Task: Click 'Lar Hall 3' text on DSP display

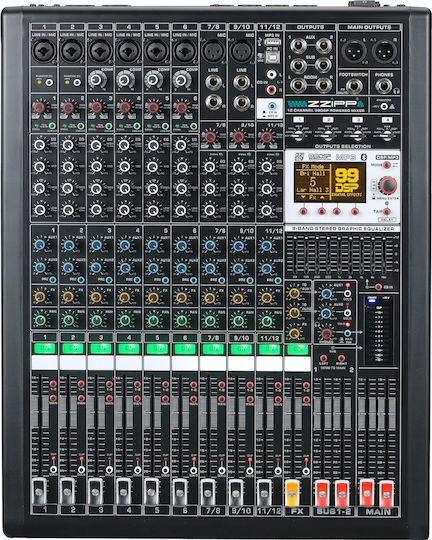Action: (313, 190)
